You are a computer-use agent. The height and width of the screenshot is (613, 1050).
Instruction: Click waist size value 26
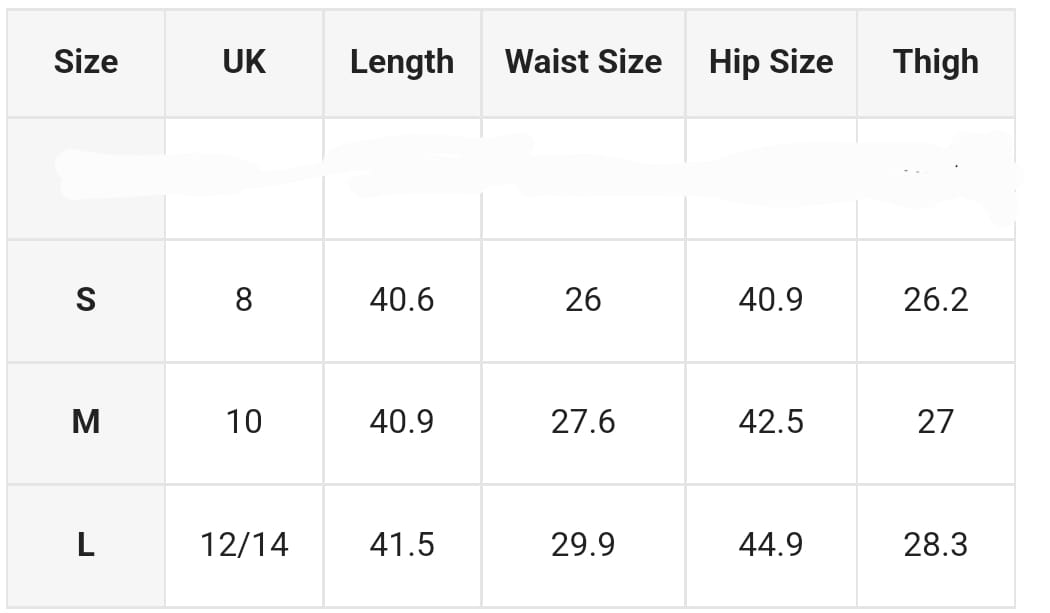(x=583, y=299)
